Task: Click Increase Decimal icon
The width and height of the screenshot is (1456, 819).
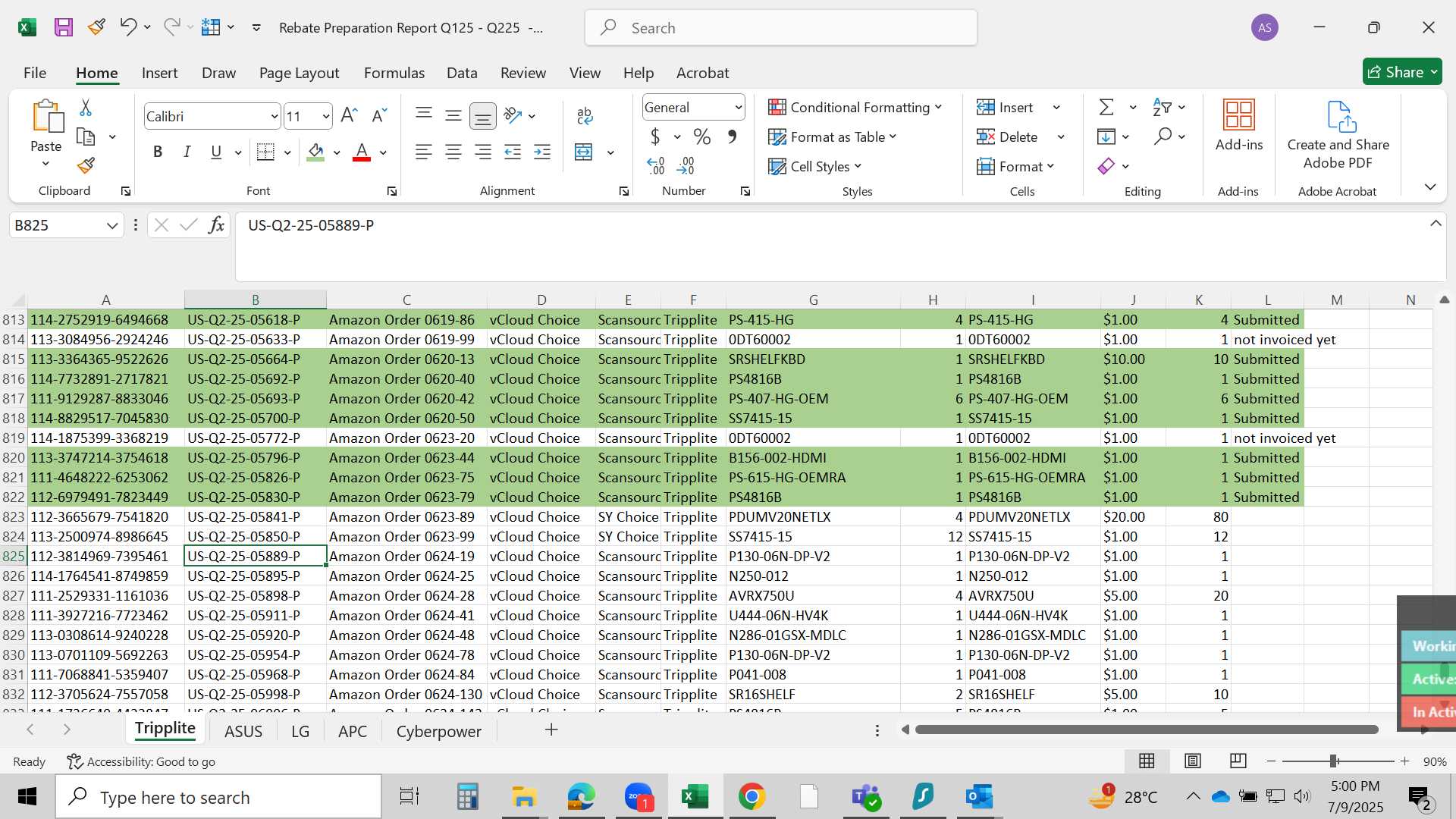Action: coord(656,165)
